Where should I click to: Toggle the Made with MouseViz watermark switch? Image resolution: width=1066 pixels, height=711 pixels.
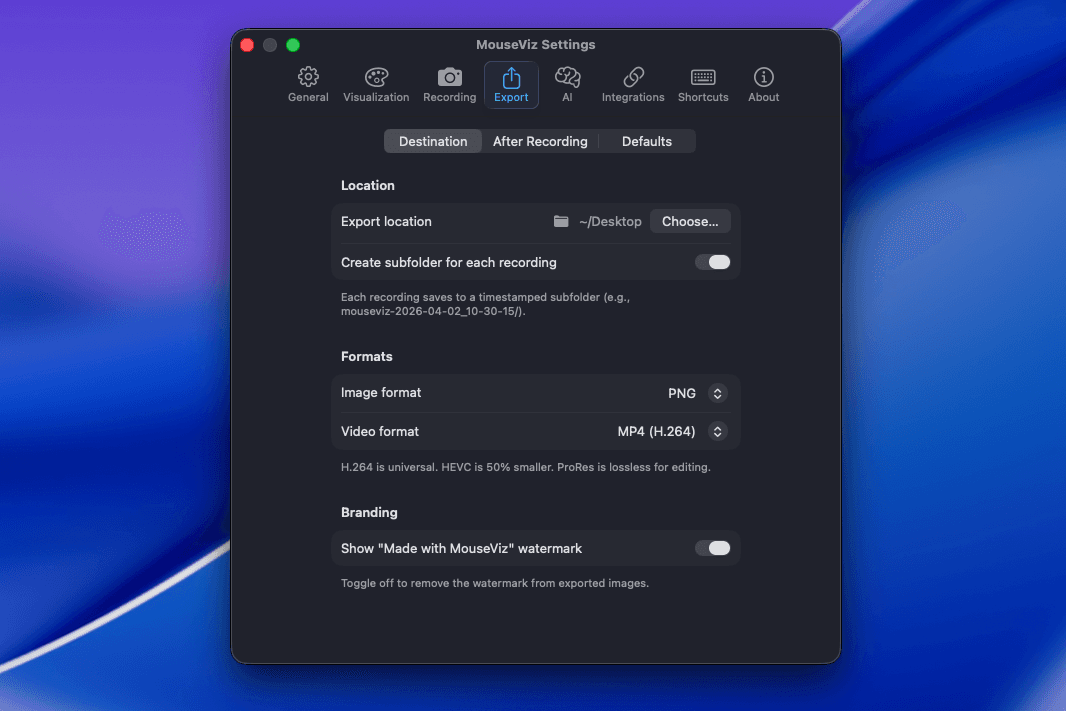[712, 549]
